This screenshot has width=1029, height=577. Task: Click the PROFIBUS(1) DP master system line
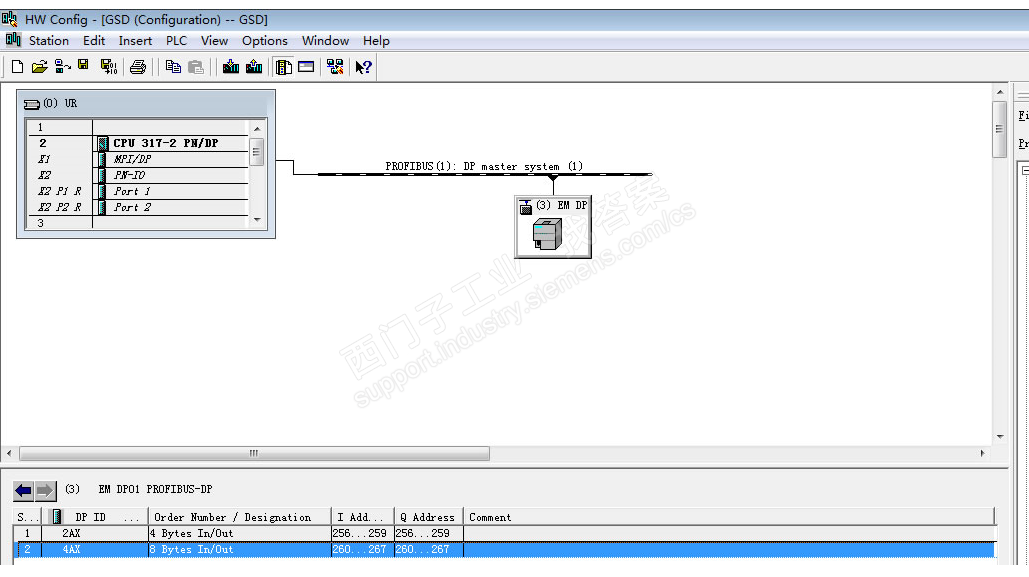coord(485,174)
